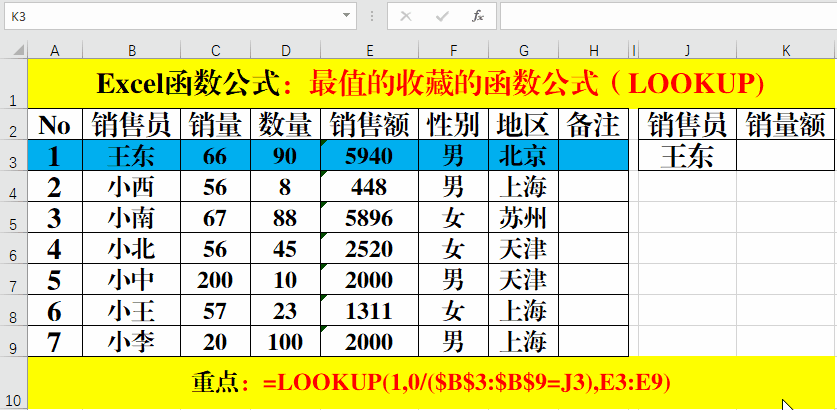The image size is (837, 410).
Task: Click the cell with value 200
Action: coord(216,279)
